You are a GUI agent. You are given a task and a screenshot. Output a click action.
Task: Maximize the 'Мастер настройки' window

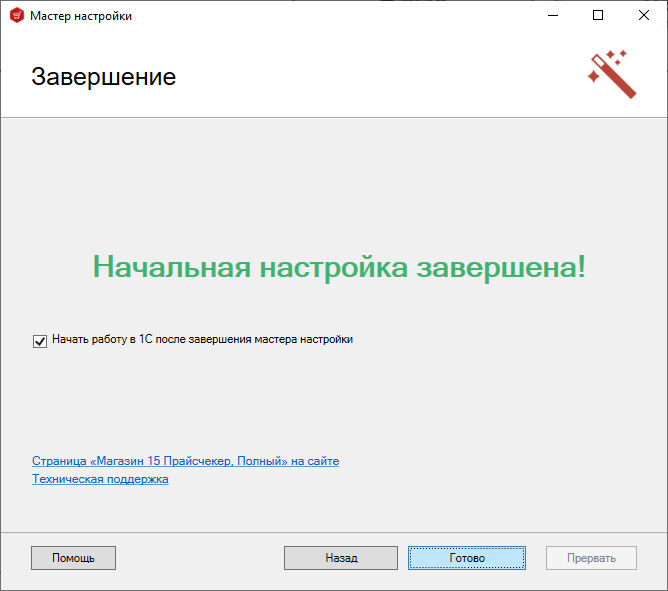coord(598,15)
